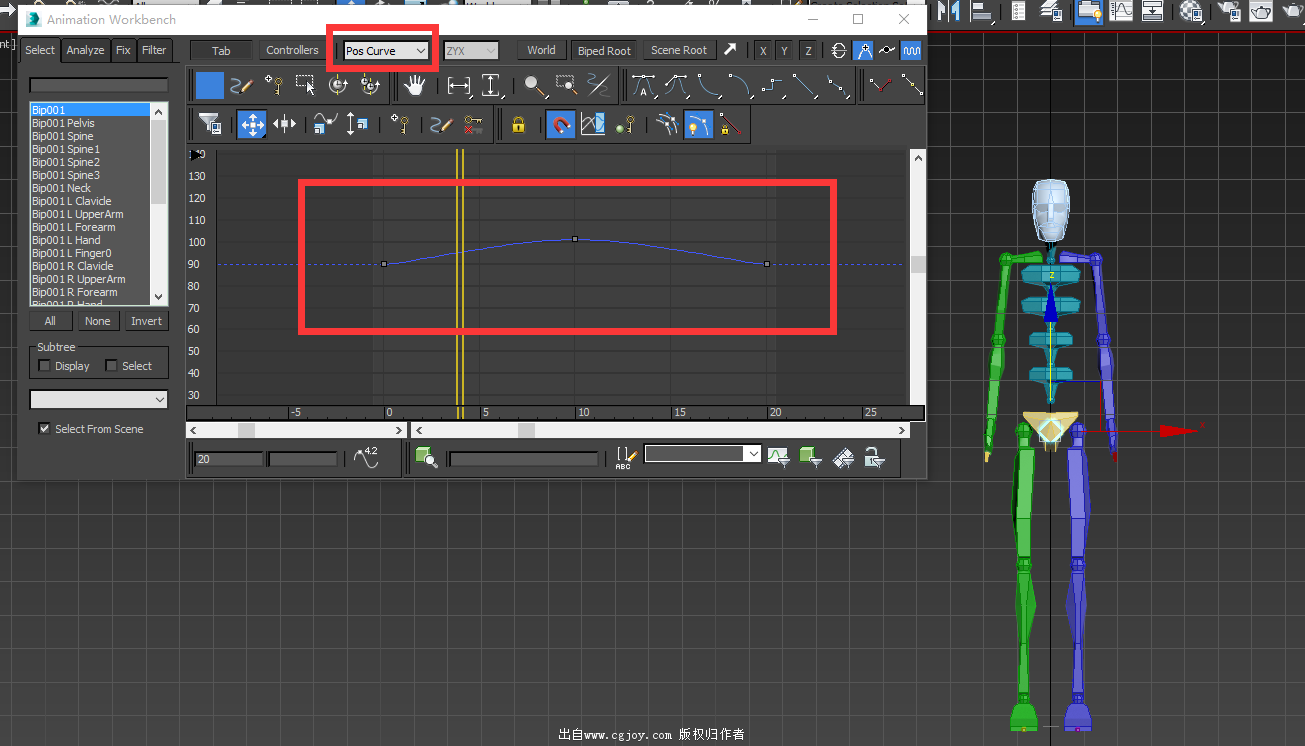Screen dimensions: 1305x746
Task: Click the None selection button
Action: tap(98, 321)
